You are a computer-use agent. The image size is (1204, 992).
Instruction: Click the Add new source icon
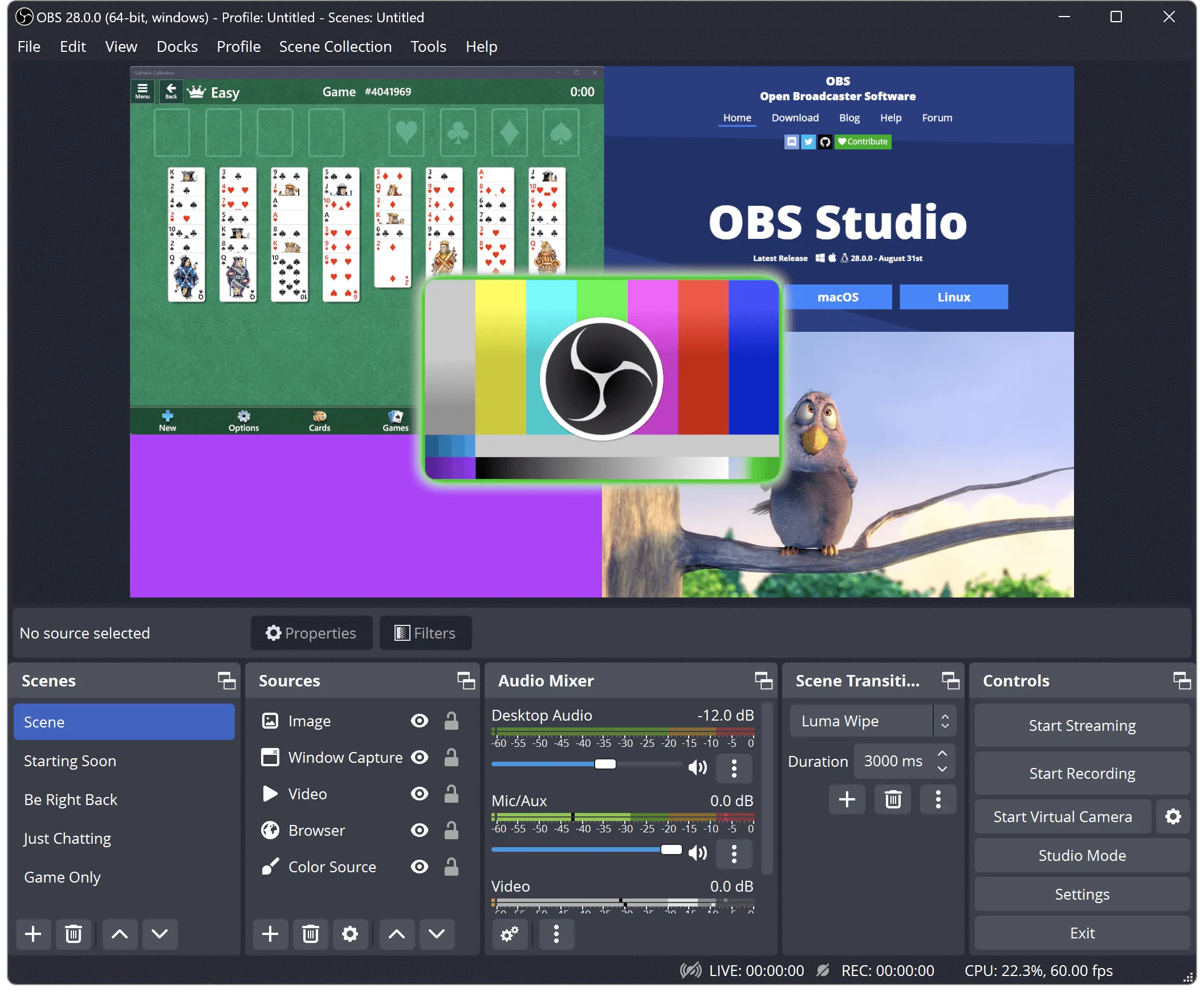tap(270, 934)
